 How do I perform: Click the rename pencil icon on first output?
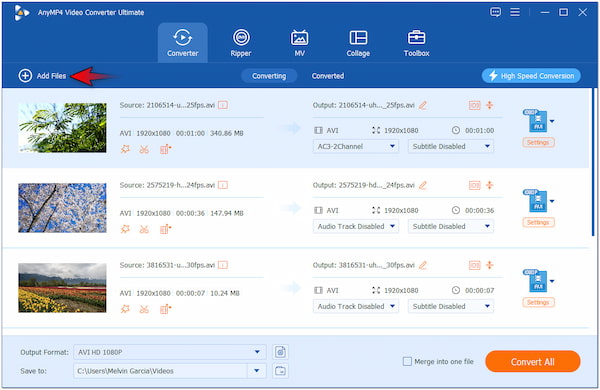coord(423,105)
